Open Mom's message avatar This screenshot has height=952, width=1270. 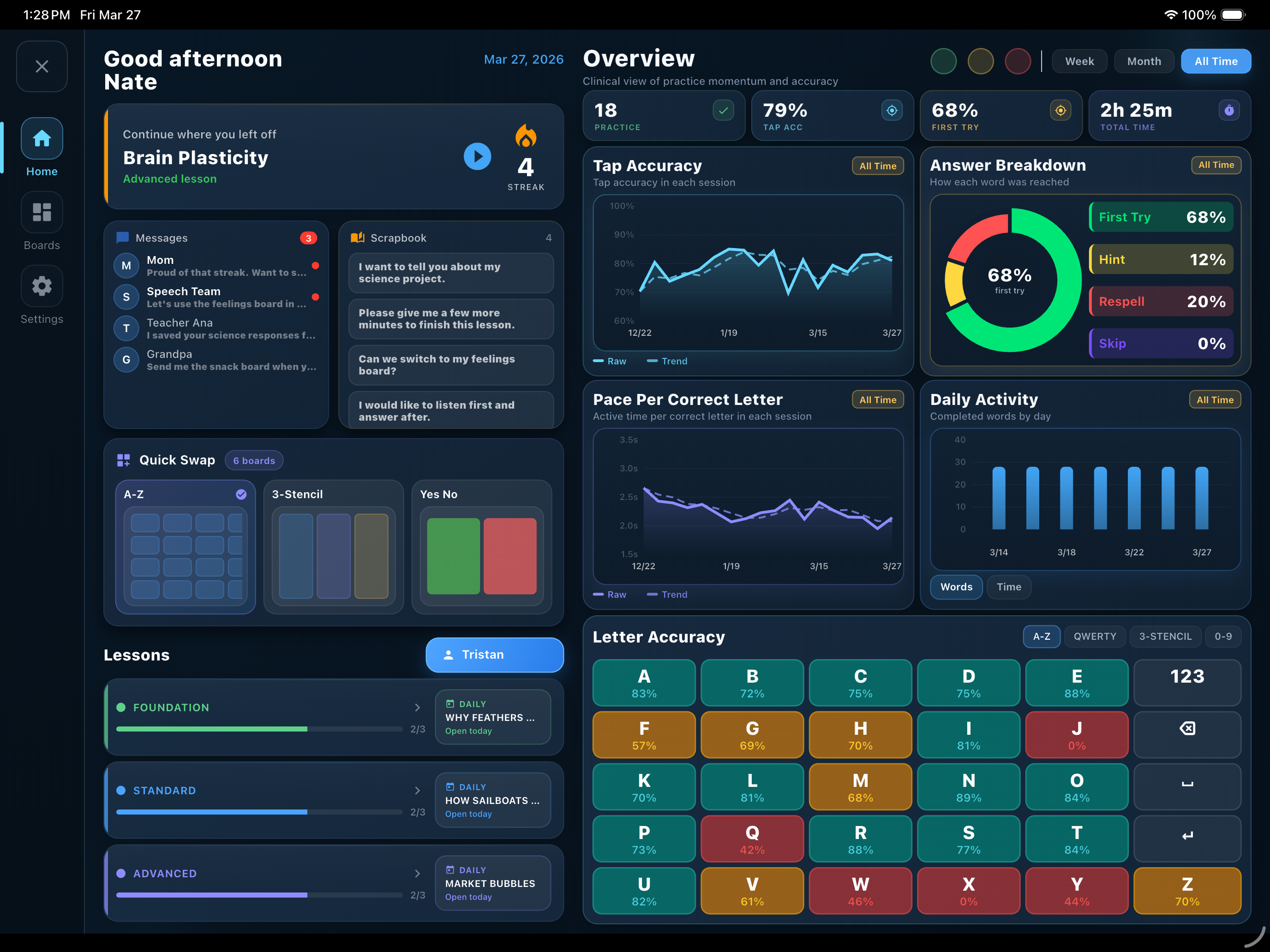point(126,266)
